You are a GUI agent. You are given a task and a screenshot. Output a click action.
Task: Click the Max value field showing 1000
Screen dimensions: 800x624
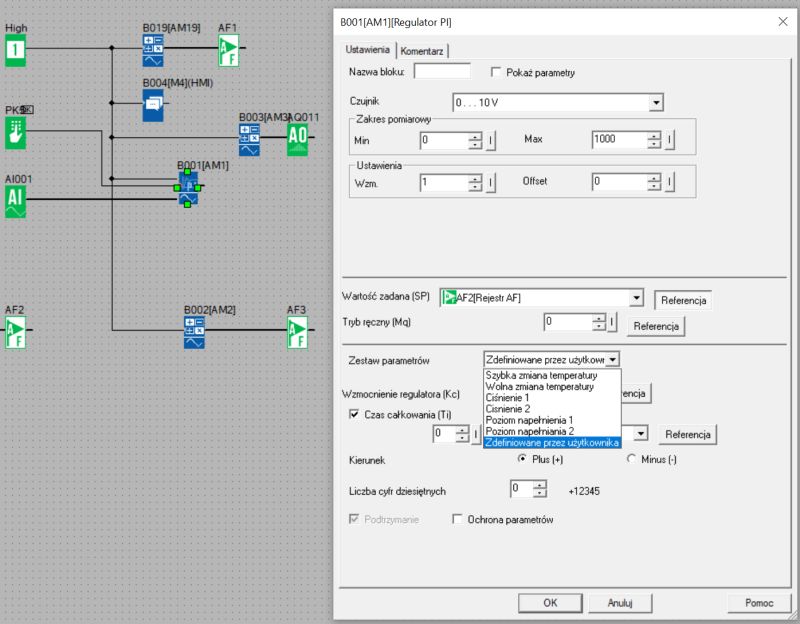coord(619,140)
